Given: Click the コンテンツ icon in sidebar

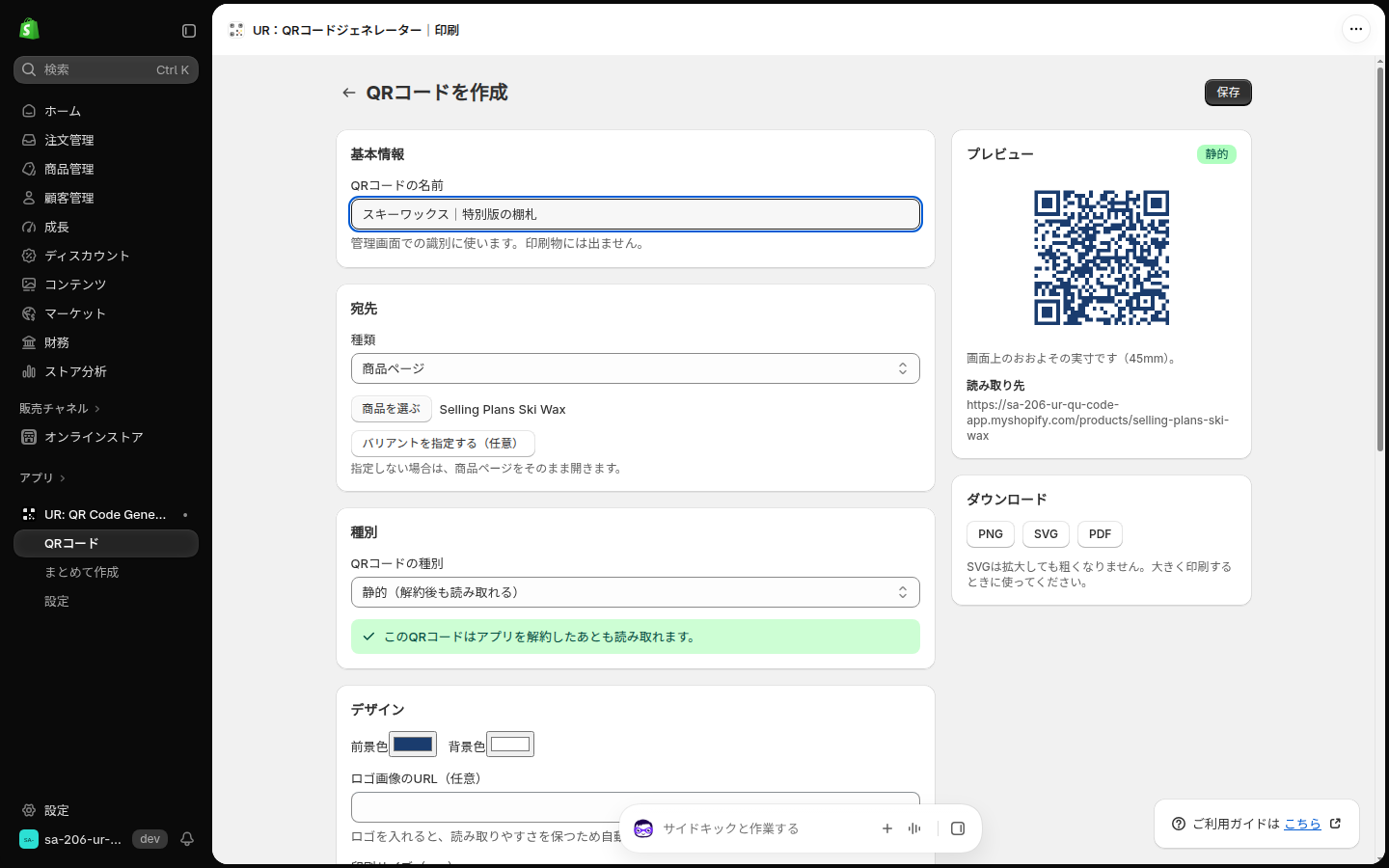Looking at the screenshot, I should pos(29,285).
